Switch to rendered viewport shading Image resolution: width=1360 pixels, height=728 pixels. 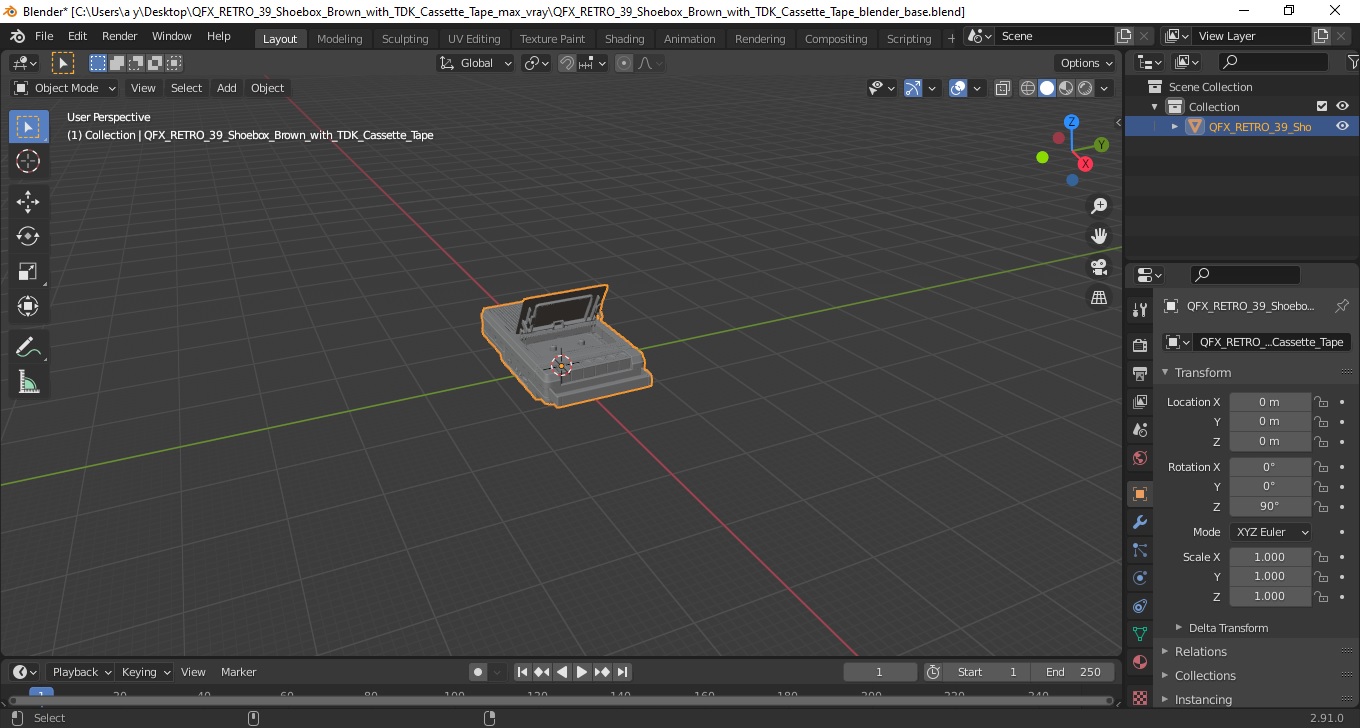pyautogui.click(x=1085, y=88)
